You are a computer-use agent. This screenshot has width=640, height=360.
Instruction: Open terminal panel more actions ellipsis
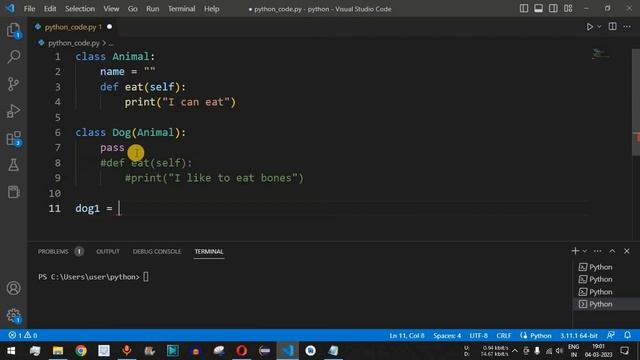[x=598, y=251]
